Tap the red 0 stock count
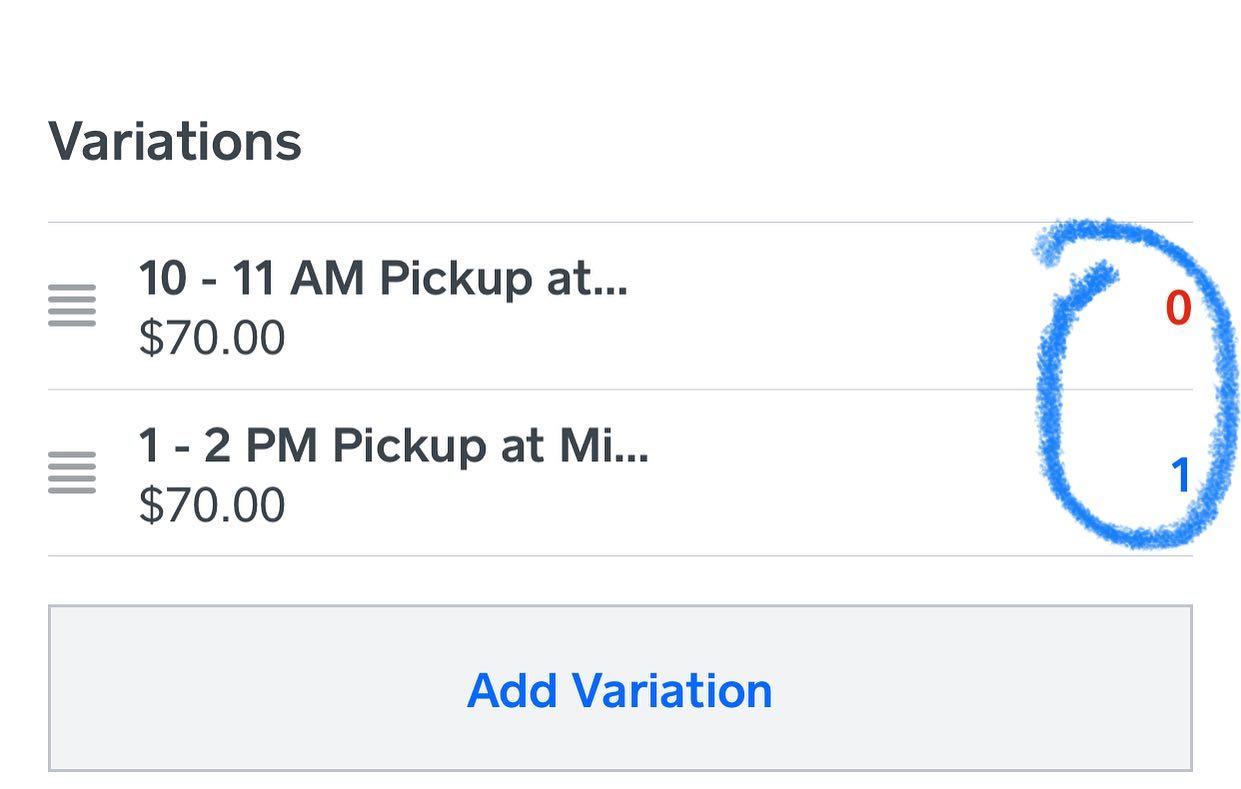Screen dimensions: 1241x789 point(1178,309)
